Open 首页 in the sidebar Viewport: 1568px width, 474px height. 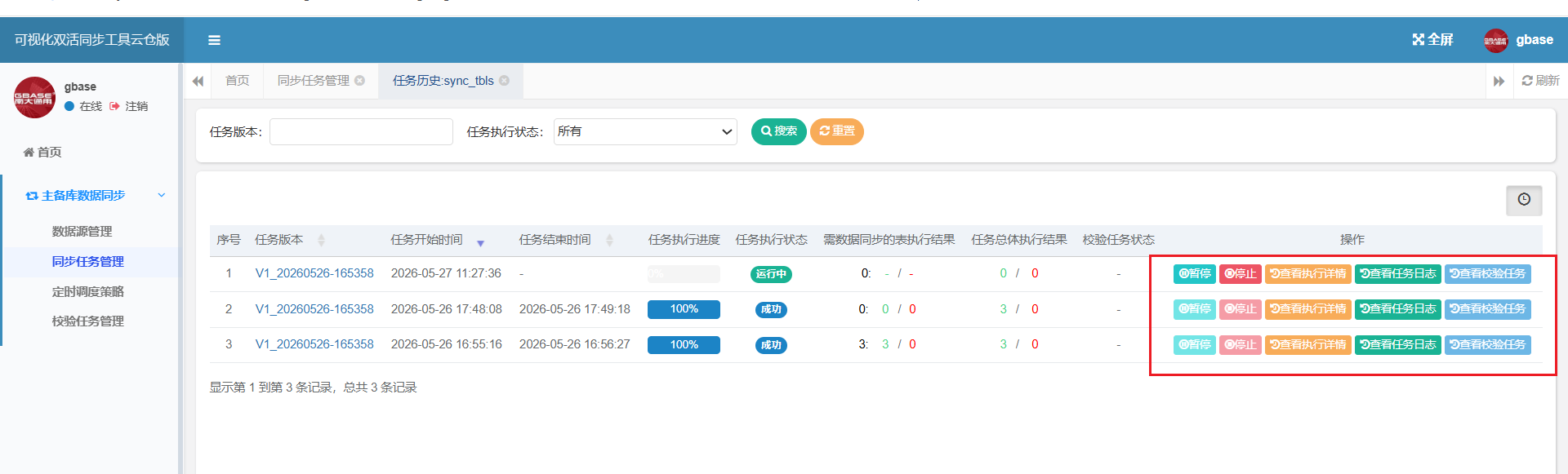click(x=42, y=153)
